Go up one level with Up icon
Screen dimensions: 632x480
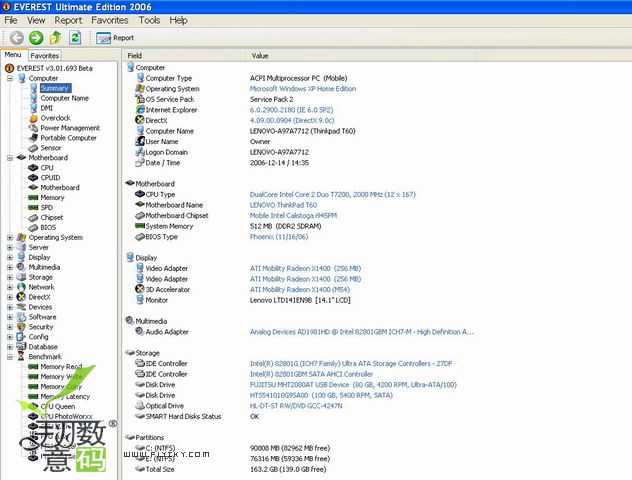[x=56, y=38]
